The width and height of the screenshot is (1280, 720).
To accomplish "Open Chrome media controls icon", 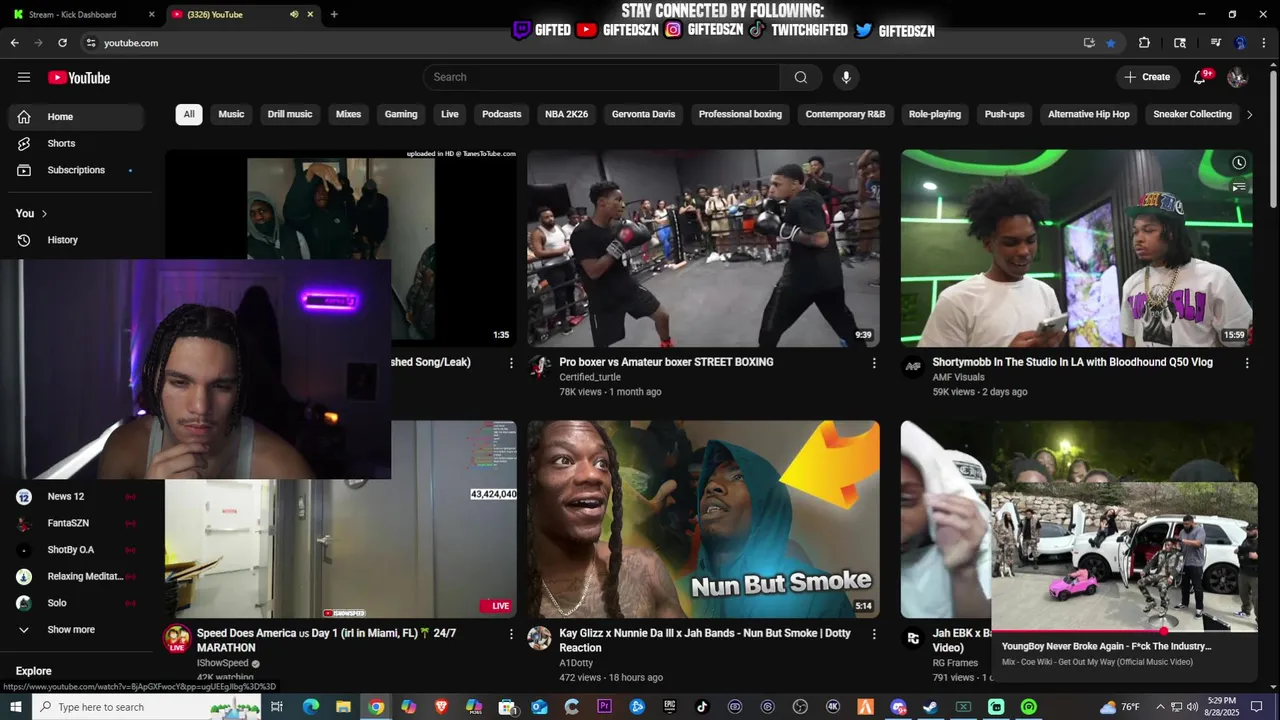I will (1215, 43).
